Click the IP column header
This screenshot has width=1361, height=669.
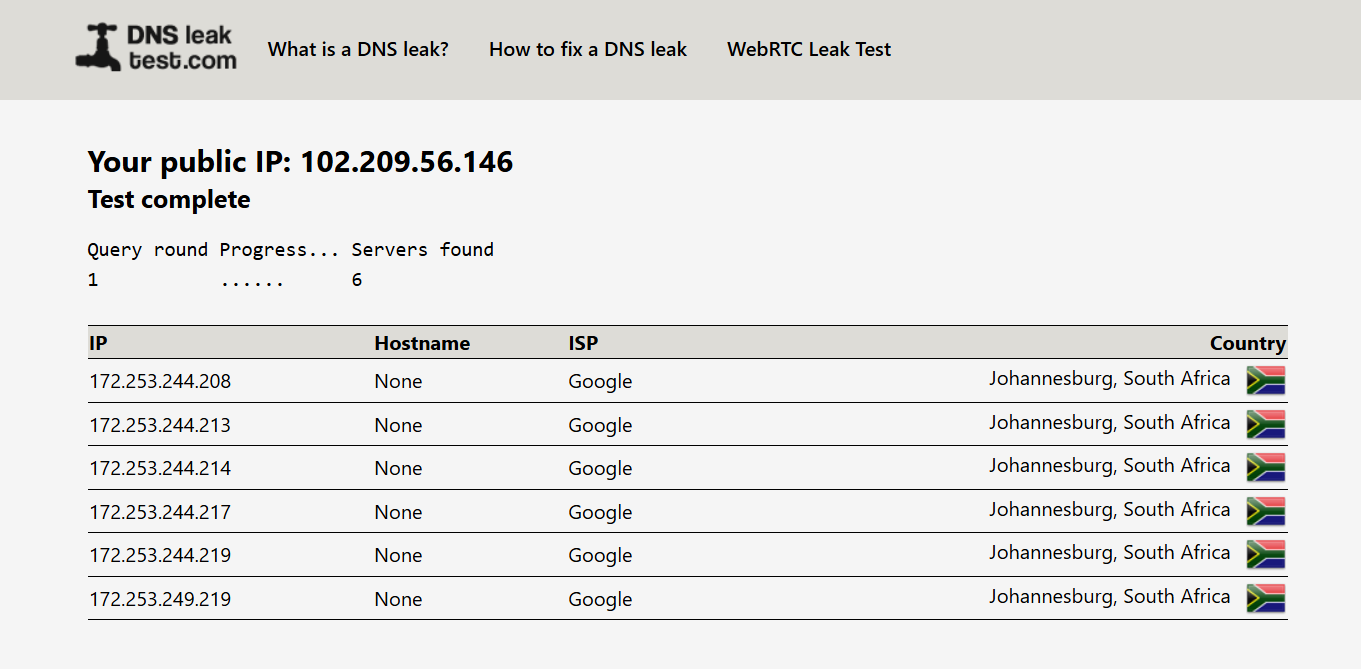coord(98,343)
